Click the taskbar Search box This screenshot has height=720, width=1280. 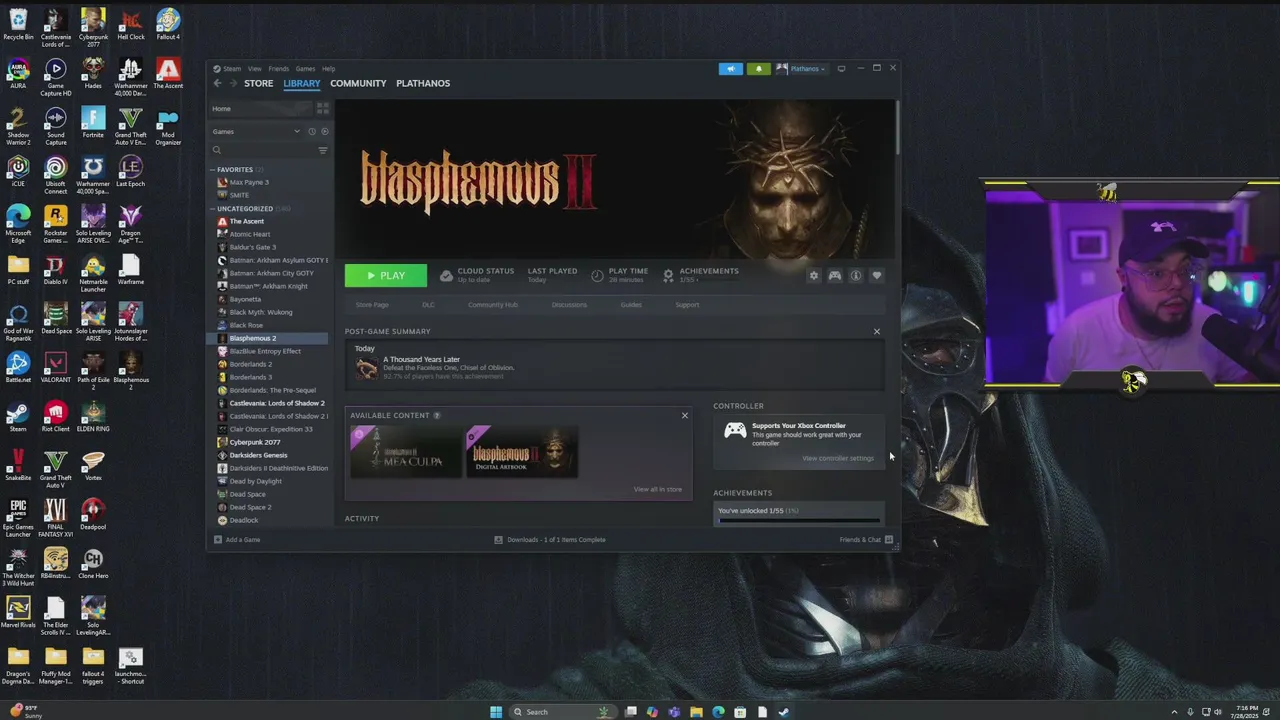coord(562,712)
